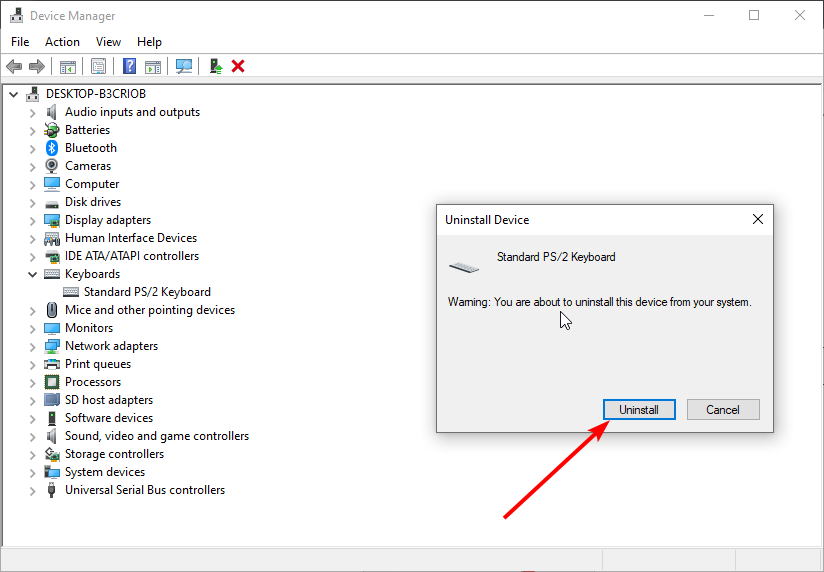Viewport: 824px width, 572px height.
Task: Select the Disk drives icon
Action: click(x=52, y=203)
